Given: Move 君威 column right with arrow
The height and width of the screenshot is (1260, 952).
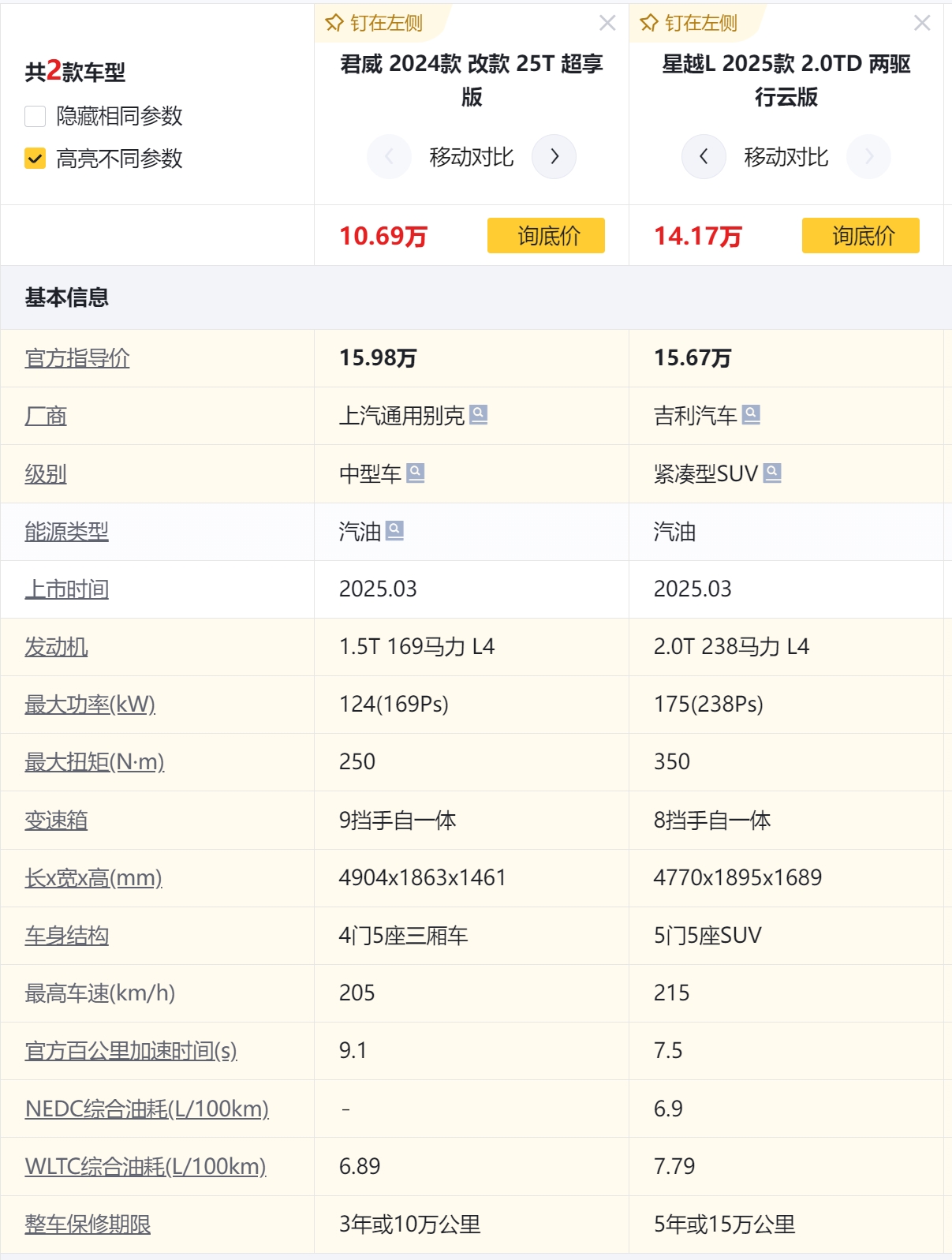Looking at the screenshot, I should point(554,156).
